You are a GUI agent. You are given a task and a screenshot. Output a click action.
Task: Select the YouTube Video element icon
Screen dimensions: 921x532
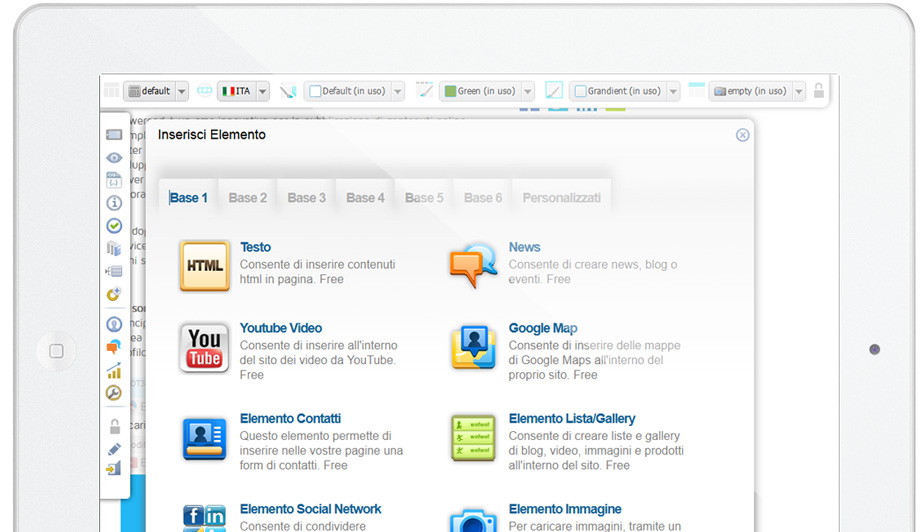point(204,348)
